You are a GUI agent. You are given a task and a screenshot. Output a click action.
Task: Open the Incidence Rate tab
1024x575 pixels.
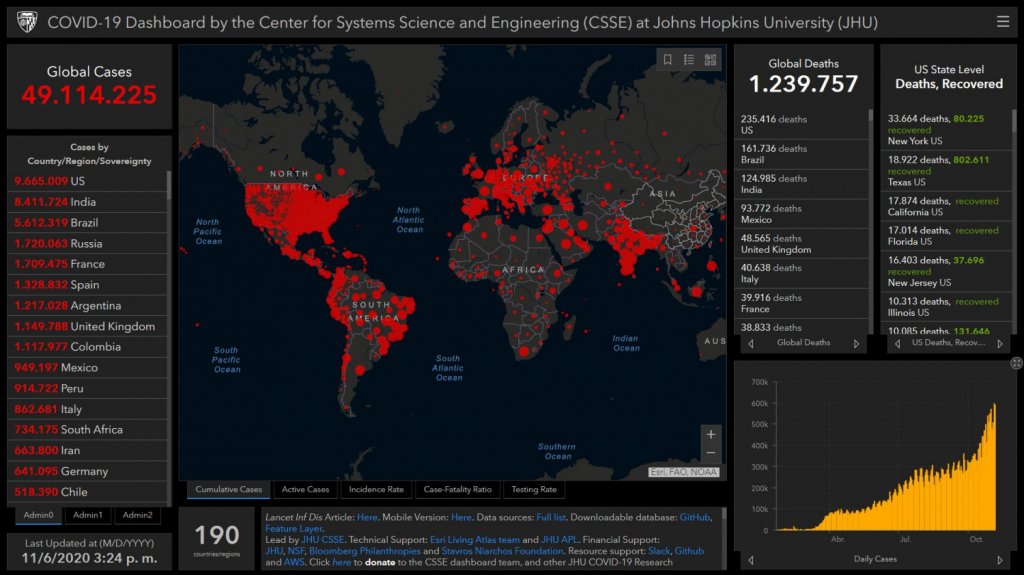click(376, 490)
